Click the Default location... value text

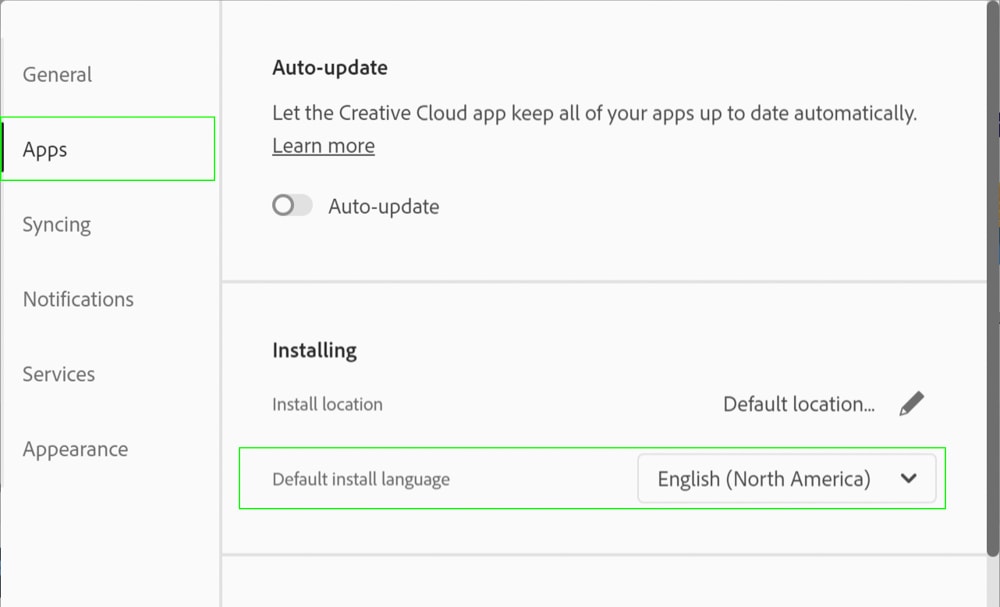point(798,404)
